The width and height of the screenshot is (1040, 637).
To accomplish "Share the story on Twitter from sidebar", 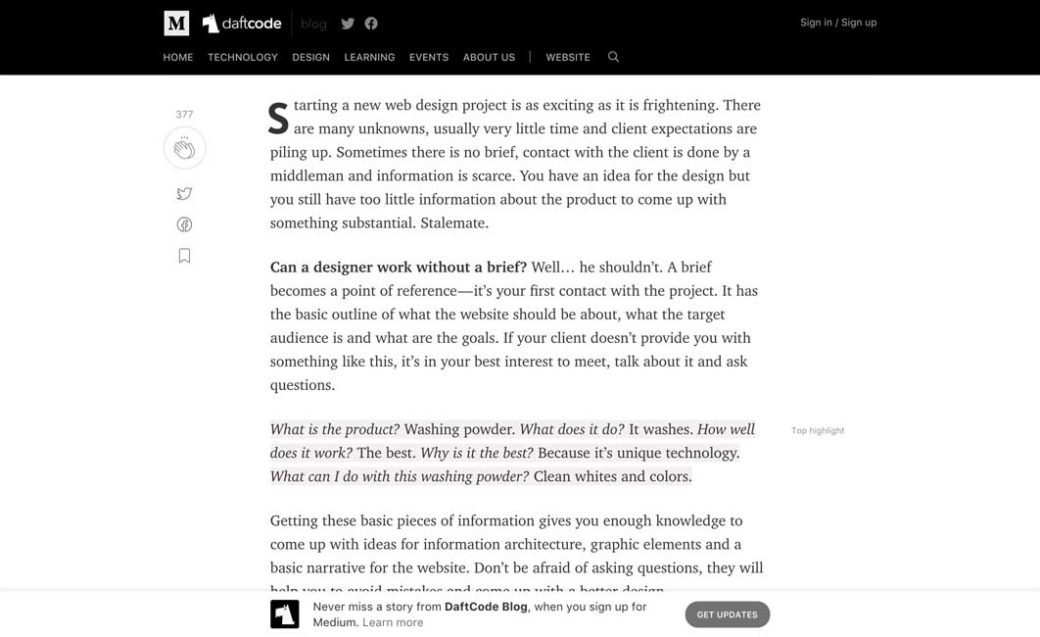I will (185, 194).
